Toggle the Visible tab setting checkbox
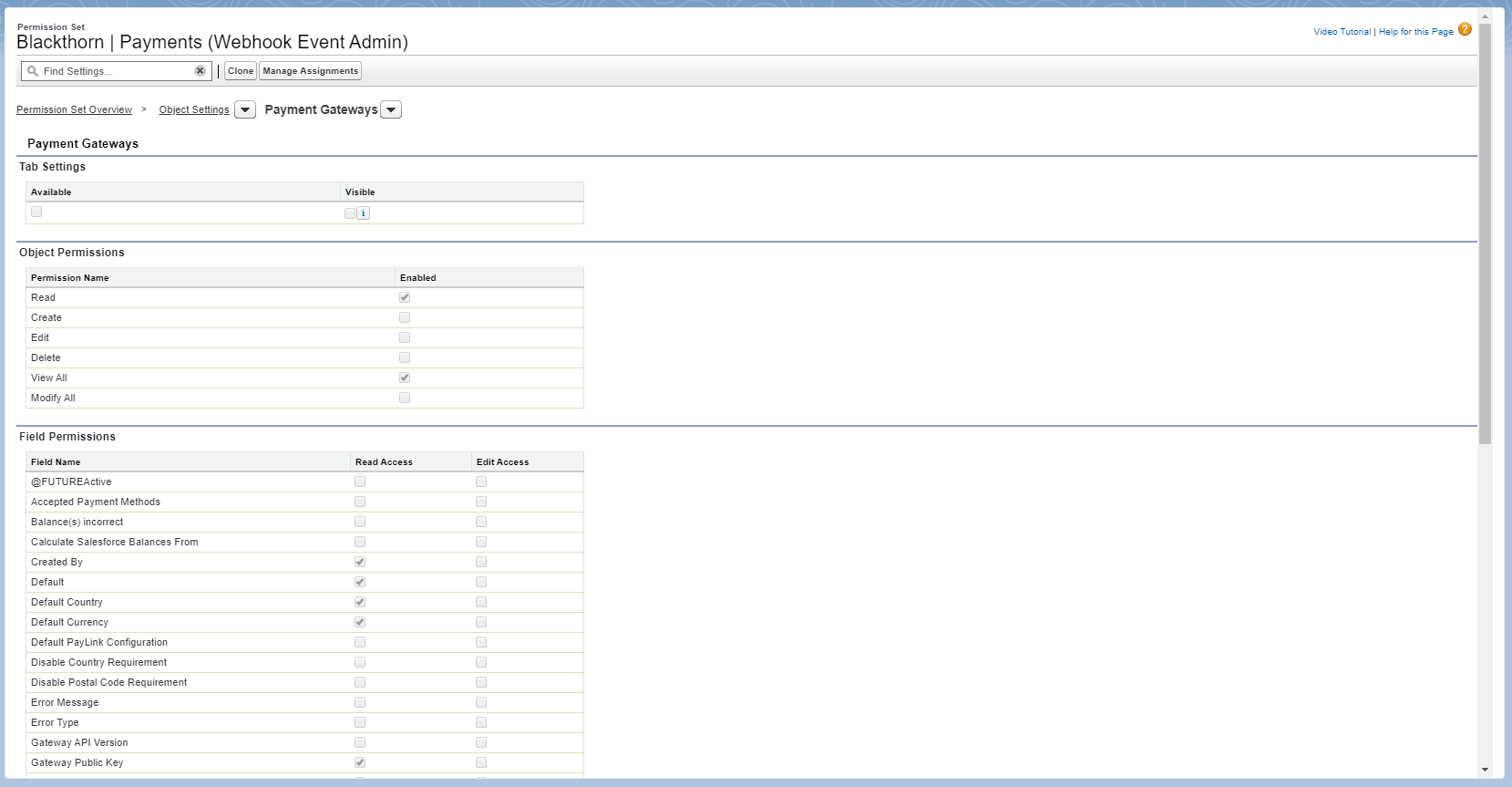1512x787 pixels. click(350, 213)
